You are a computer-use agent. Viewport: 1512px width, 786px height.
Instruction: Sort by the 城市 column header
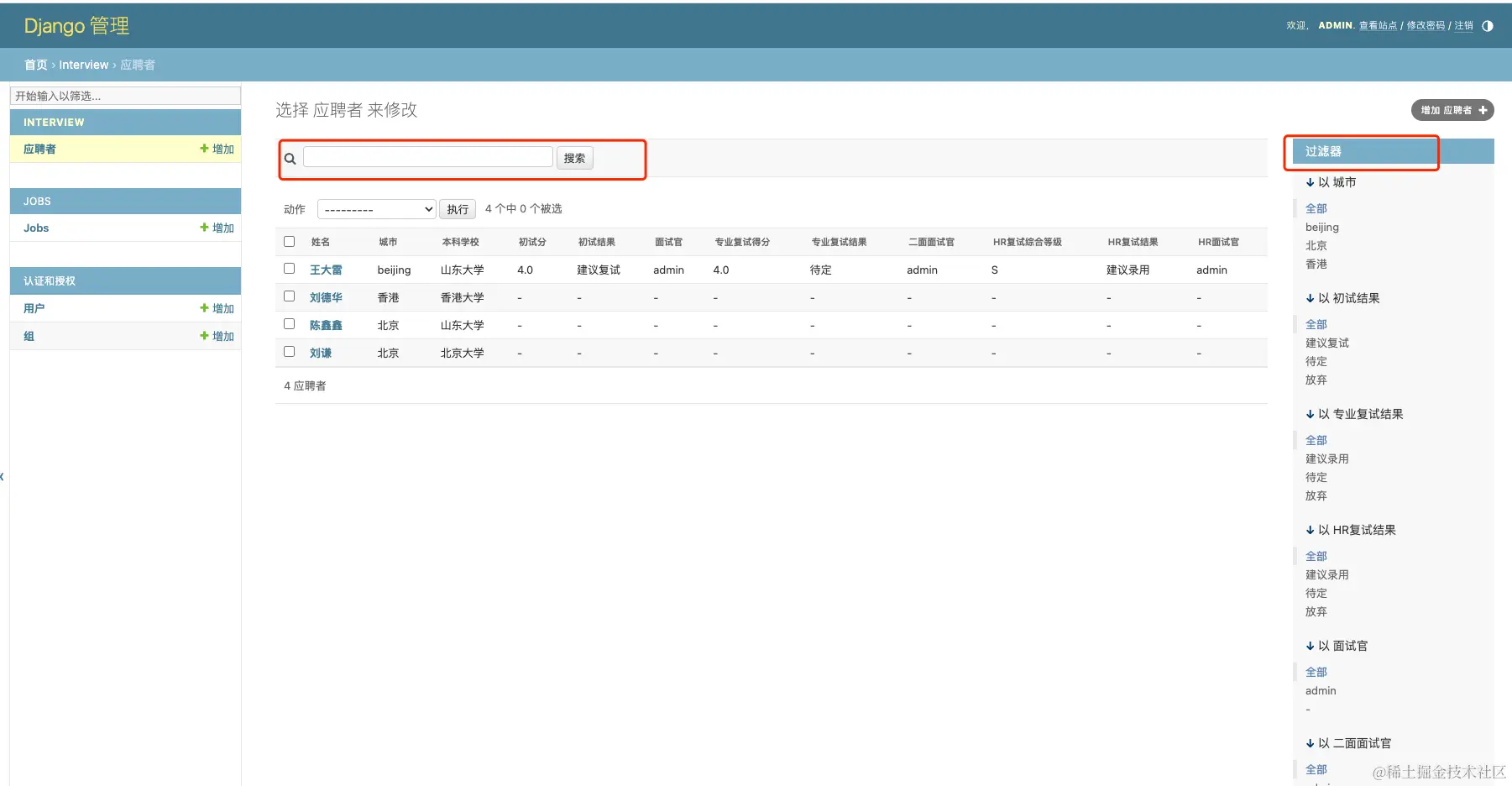coord(388,242)
